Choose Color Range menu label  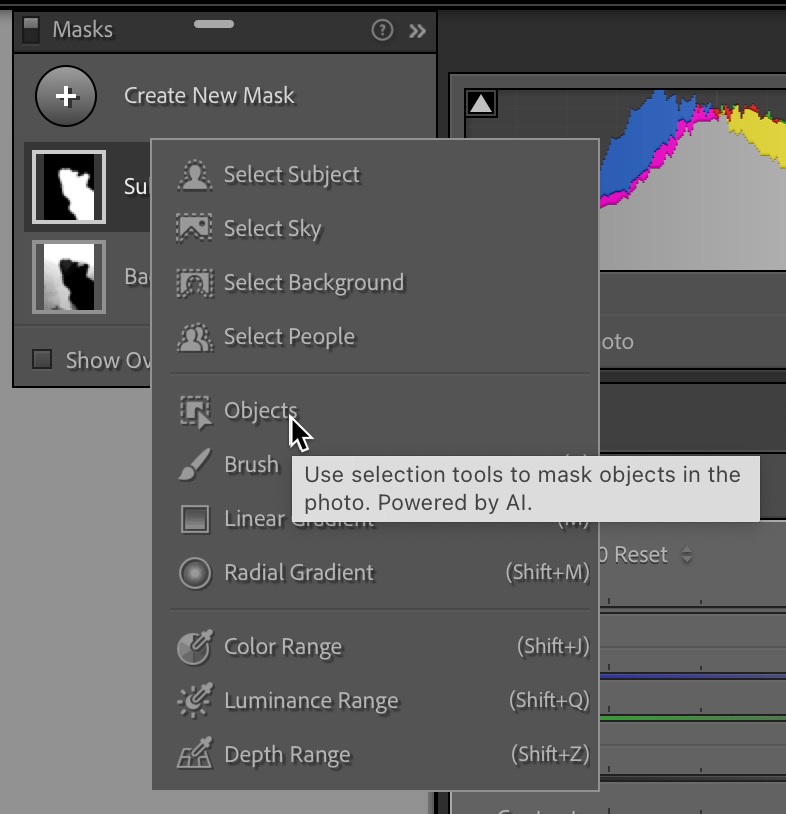pos(283,647)
